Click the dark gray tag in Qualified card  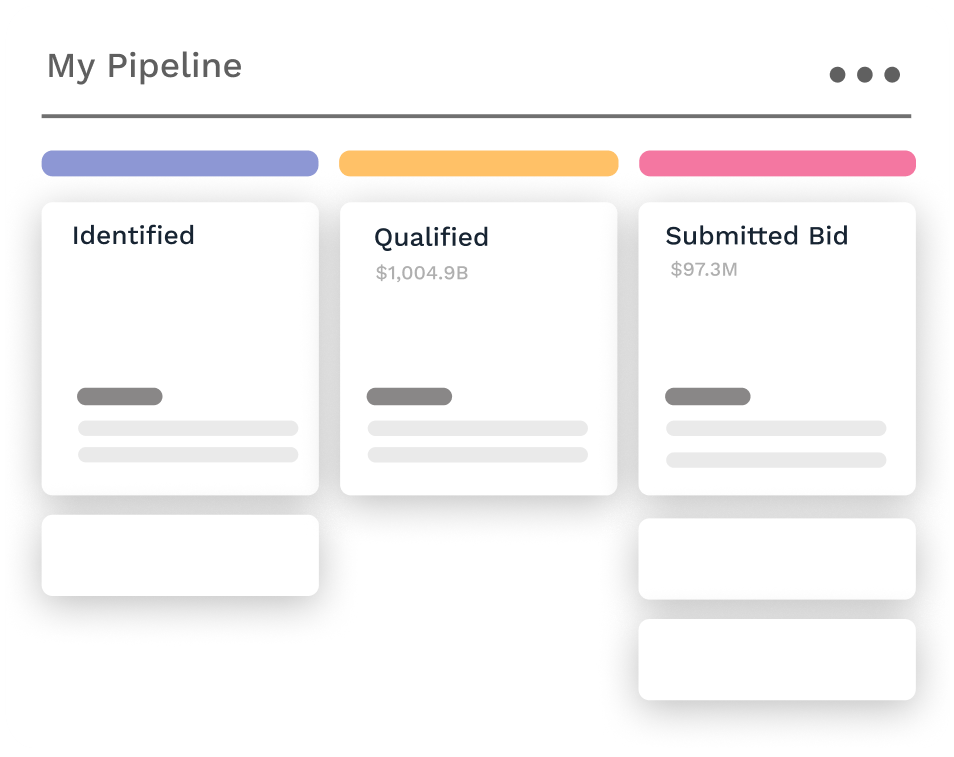click(x=409, y=396)
